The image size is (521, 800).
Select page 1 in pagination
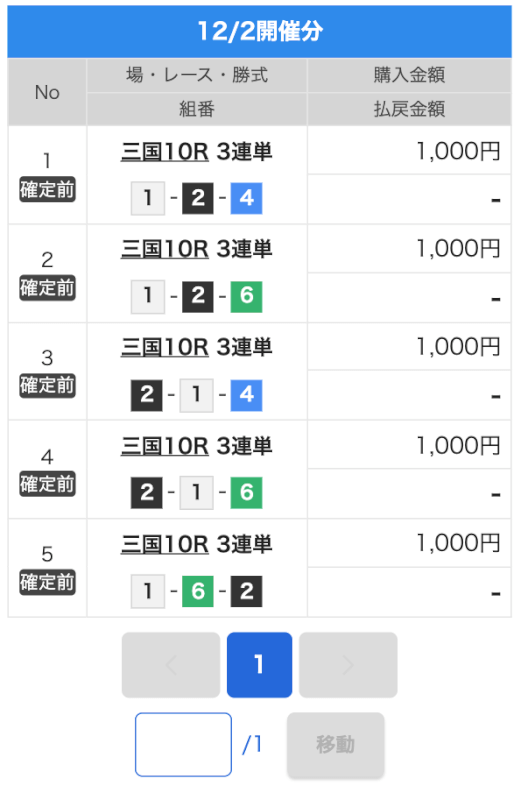259,665
